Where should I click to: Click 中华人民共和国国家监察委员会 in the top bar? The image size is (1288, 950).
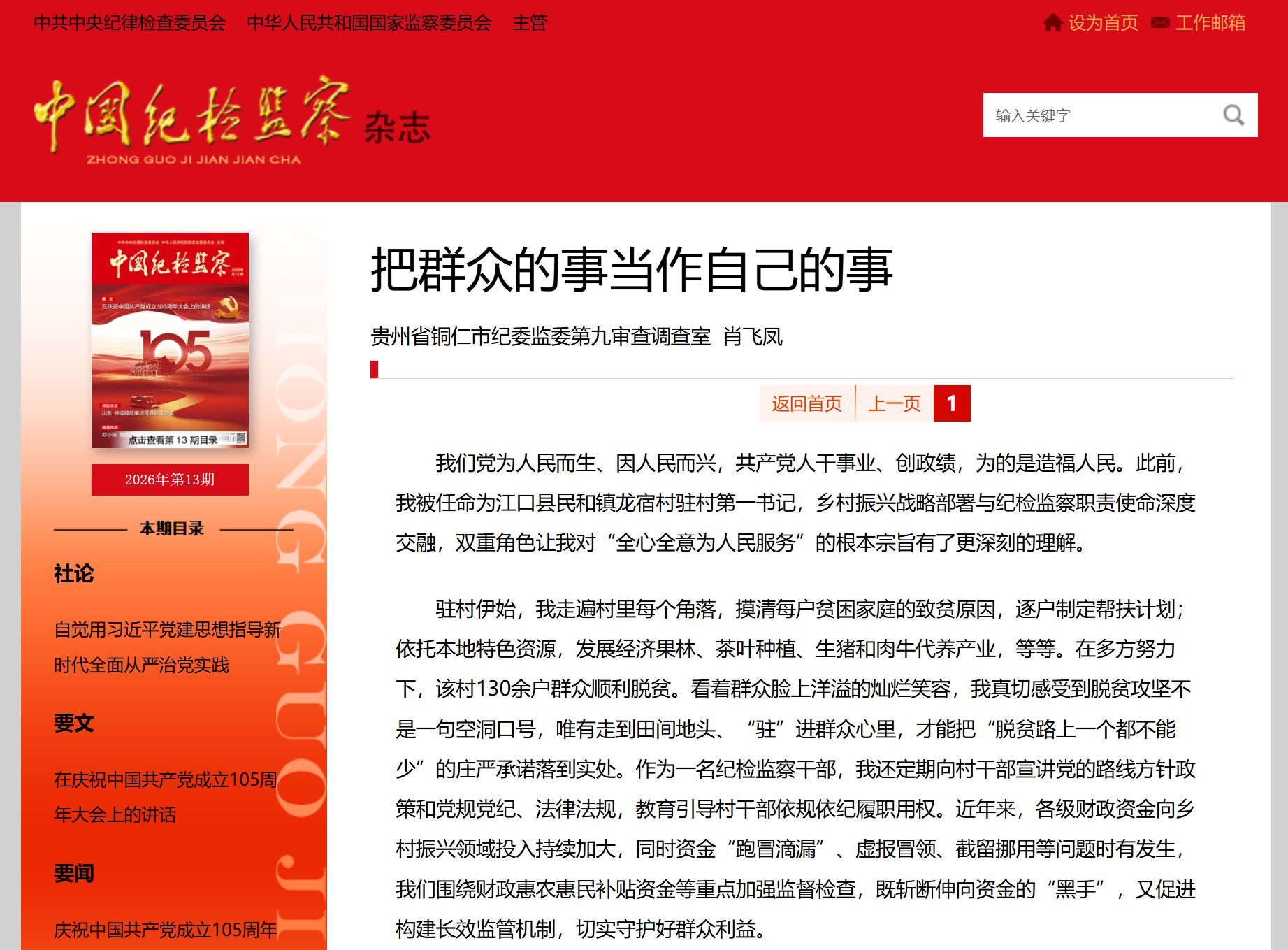pos(369,23)
